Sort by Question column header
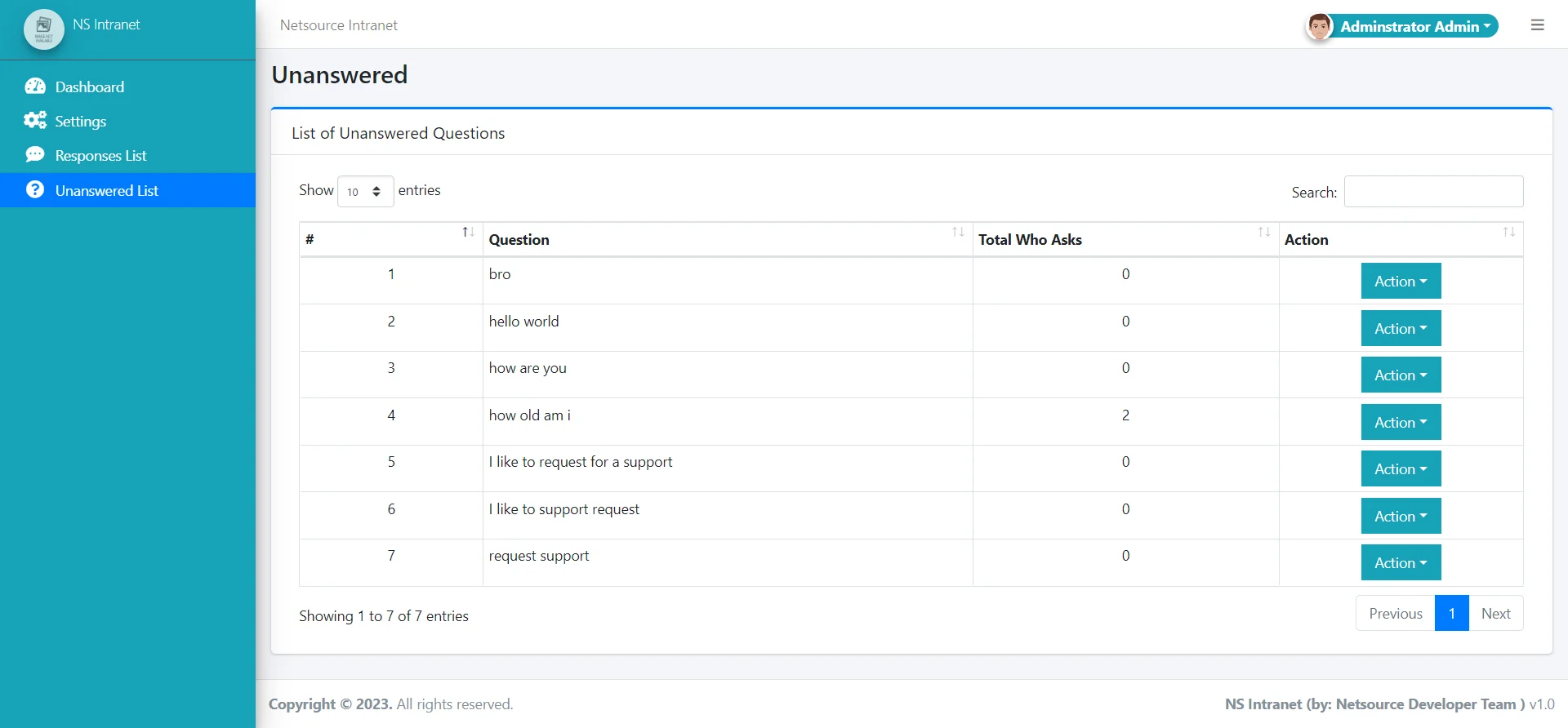This screenshot has width=1568, height=728. click(x=519, y=240)
